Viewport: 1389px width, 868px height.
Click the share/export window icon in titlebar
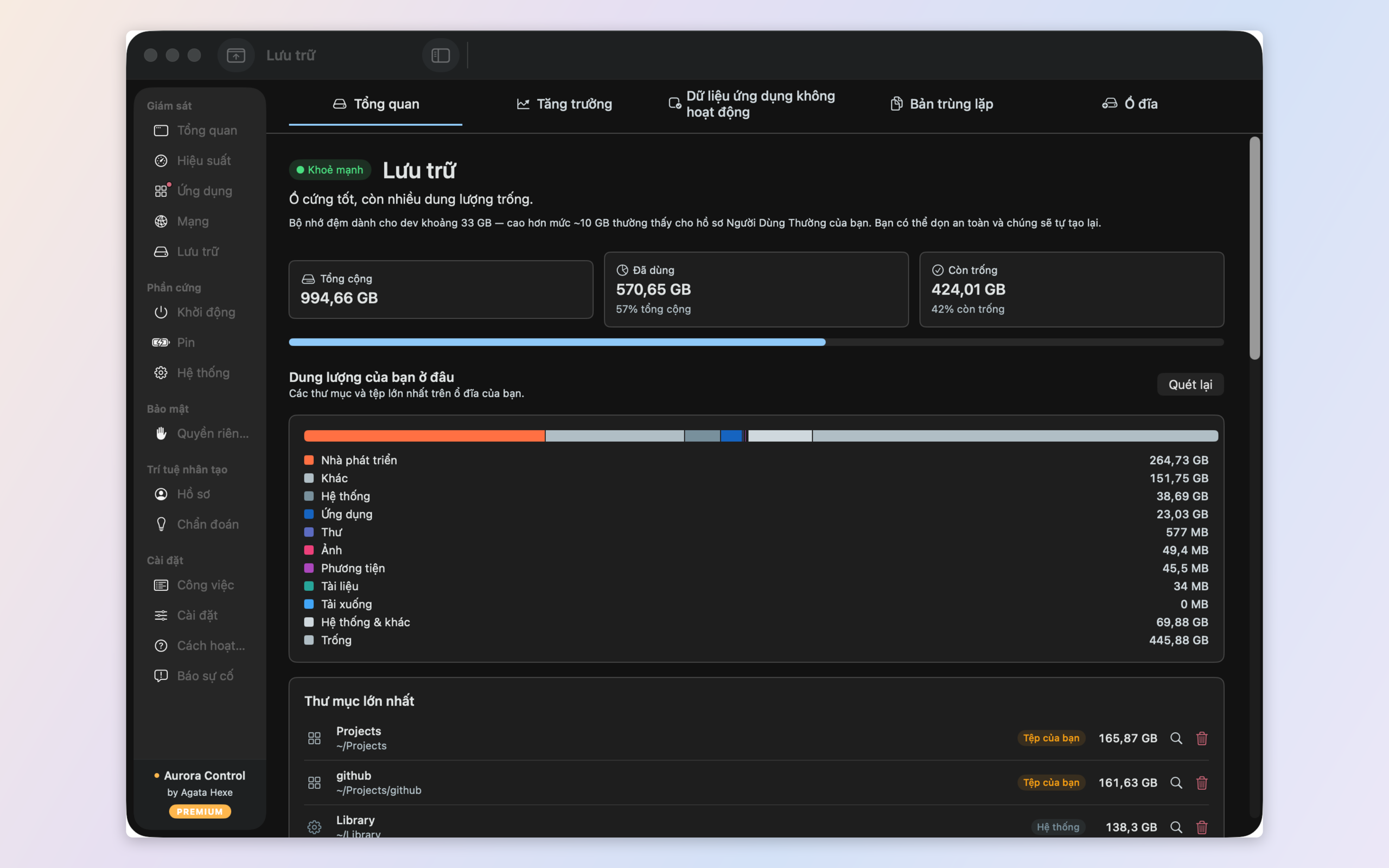(x=236, y=55)
